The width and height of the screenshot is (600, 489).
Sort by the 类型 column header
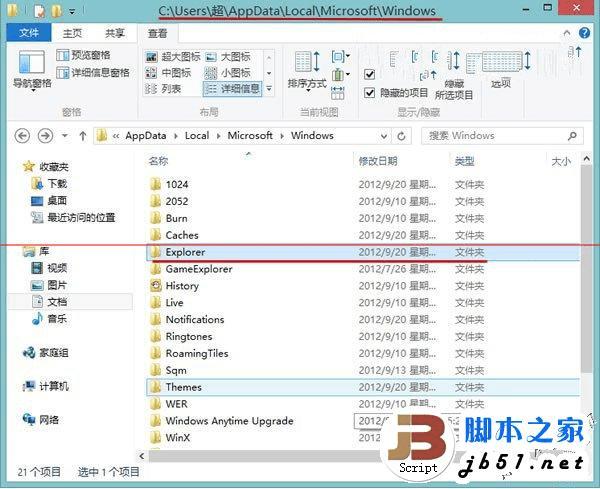[465, 161]
